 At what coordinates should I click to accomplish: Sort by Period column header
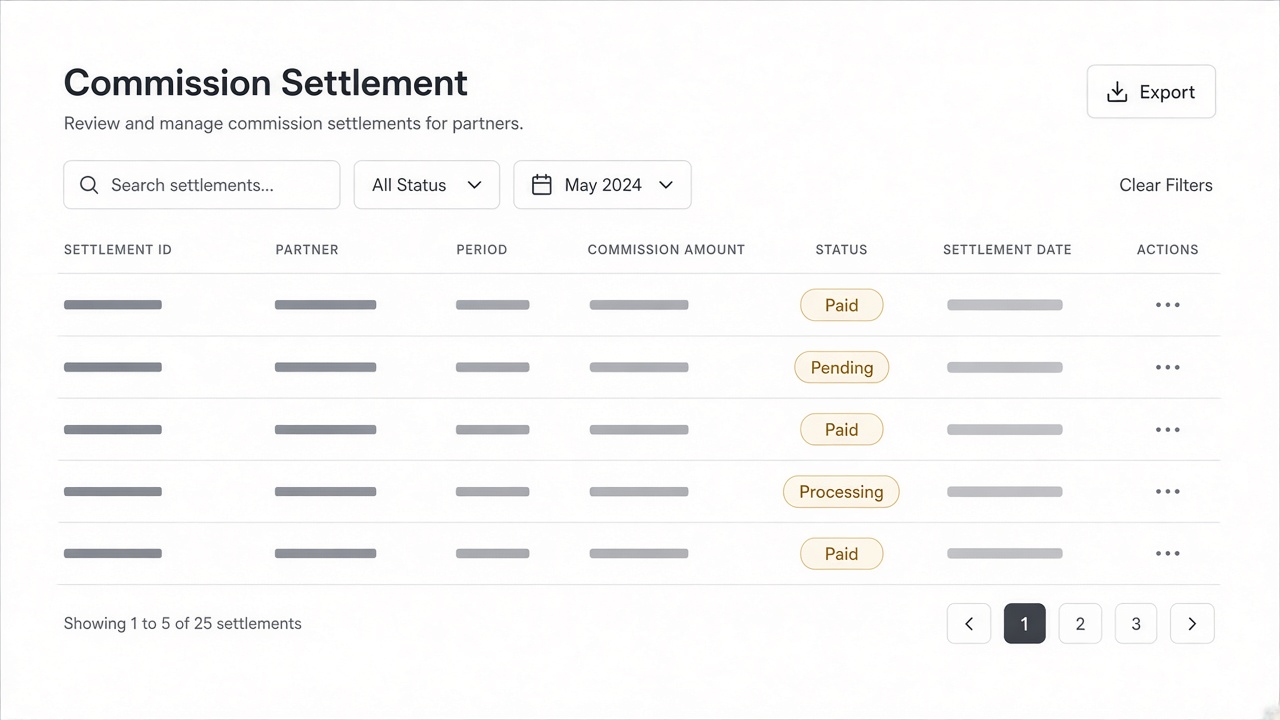(x=482, y=249)
